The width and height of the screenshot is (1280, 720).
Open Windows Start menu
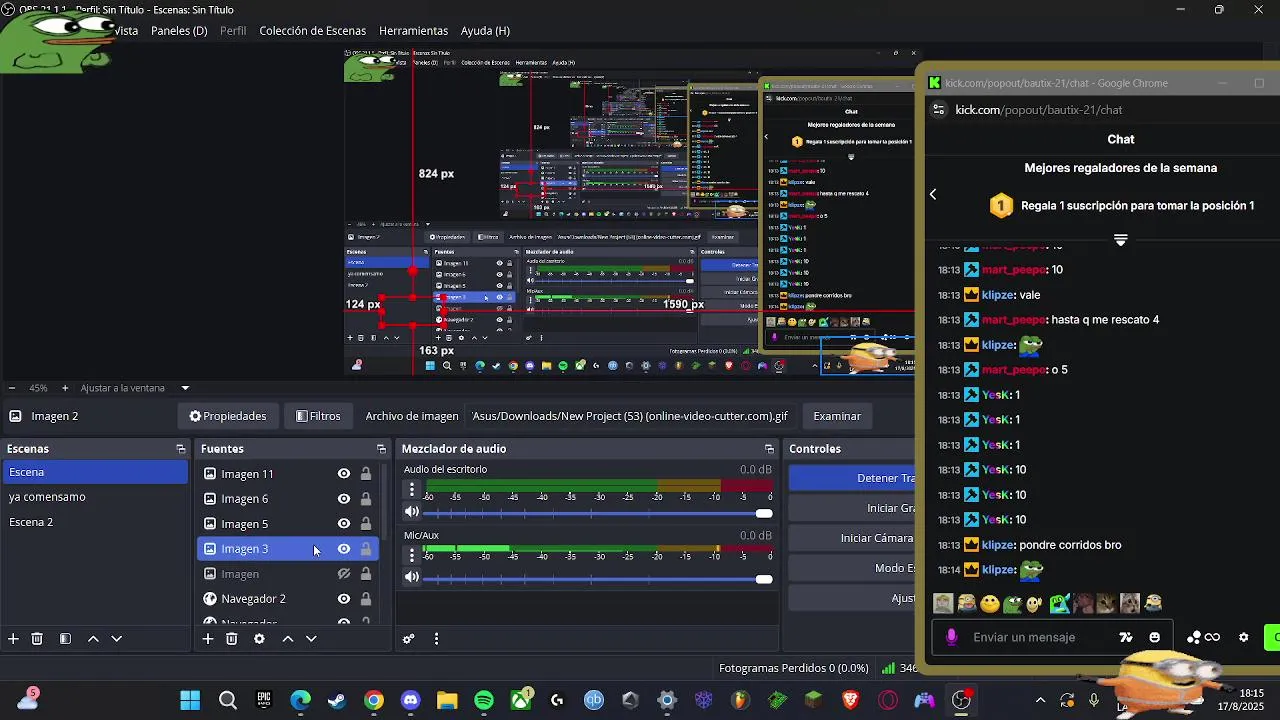click(190, 701)
